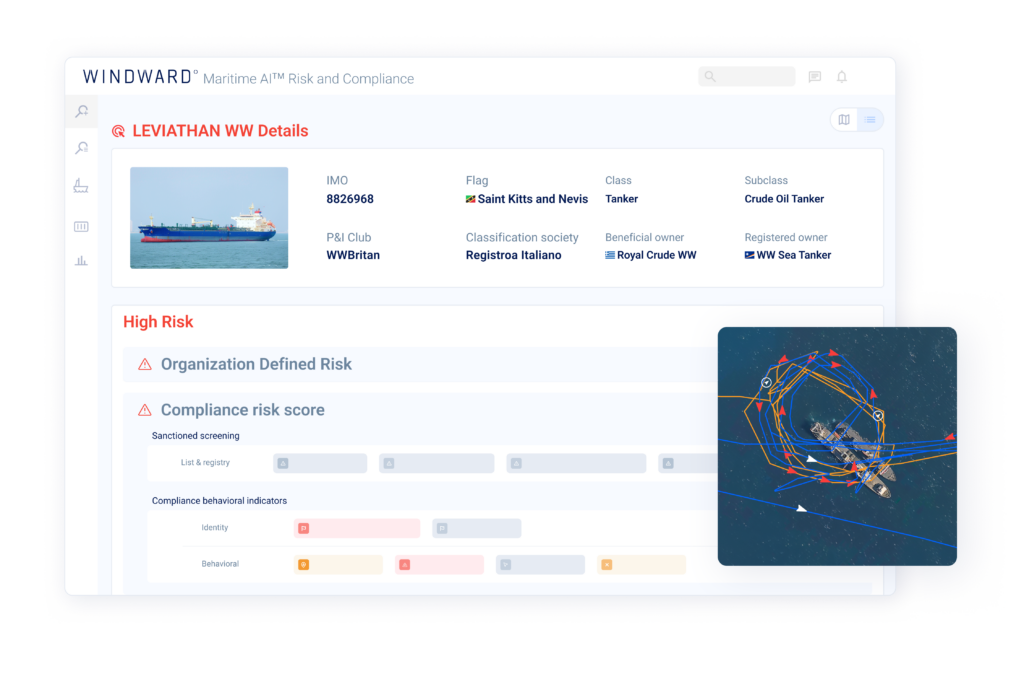Click the alert triangle beside Compliance risk score
The width and height of the screenshot is (1024, 684).
tap(143, 410)
